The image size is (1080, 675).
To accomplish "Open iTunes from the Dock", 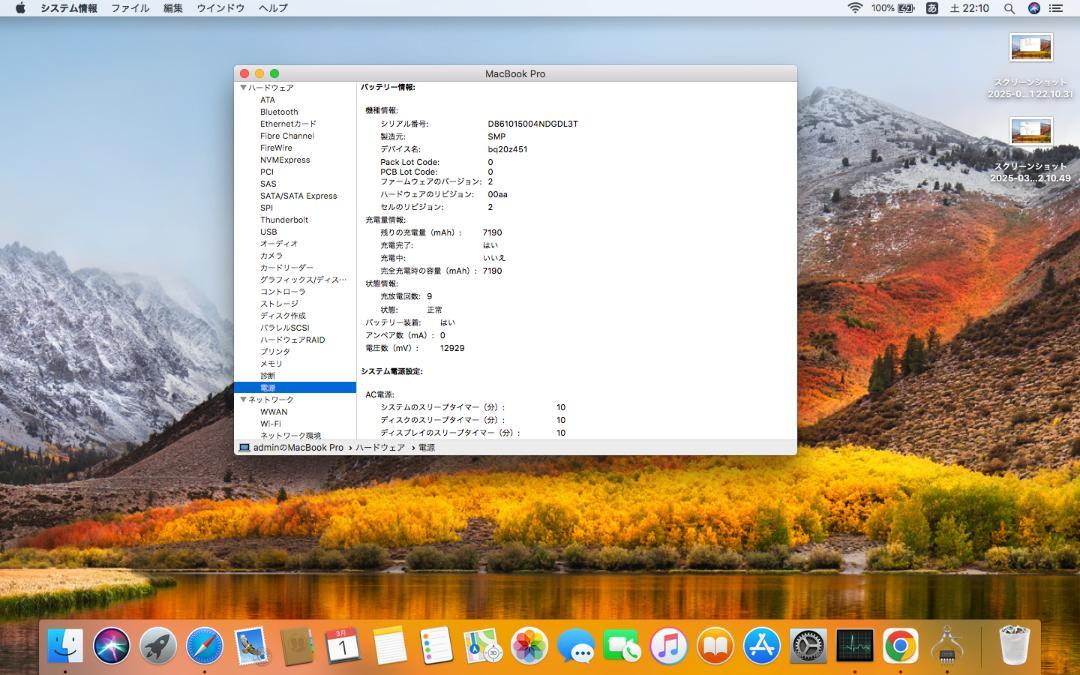I will (668, 646).
